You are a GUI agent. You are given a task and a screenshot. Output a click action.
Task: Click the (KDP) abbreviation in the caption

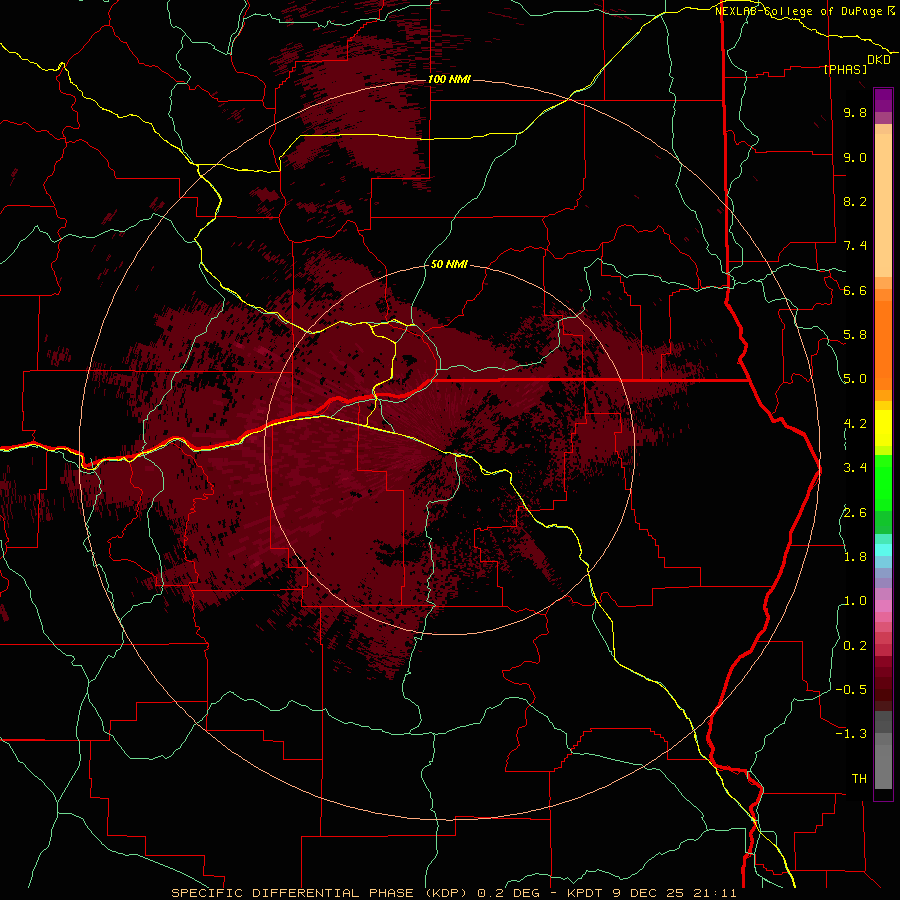coord(445,893)
